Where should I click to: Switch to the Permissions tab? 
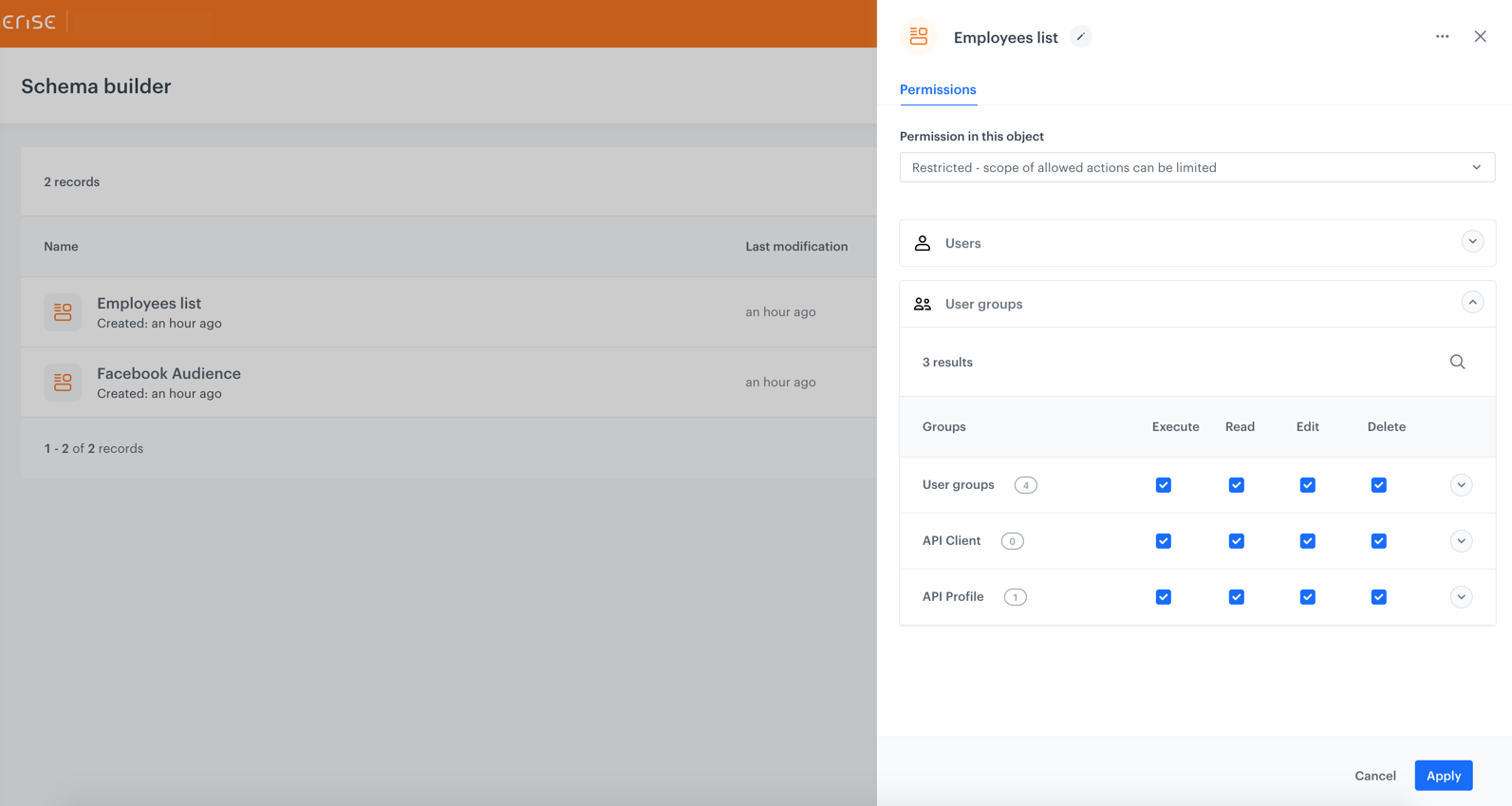tap(938, 89)
